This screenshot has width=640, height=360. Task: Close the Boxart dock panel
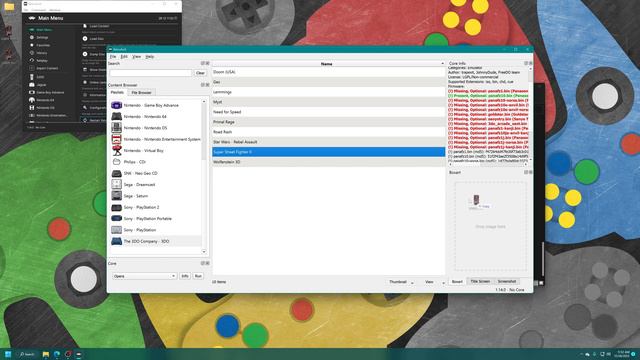(530, 172)
